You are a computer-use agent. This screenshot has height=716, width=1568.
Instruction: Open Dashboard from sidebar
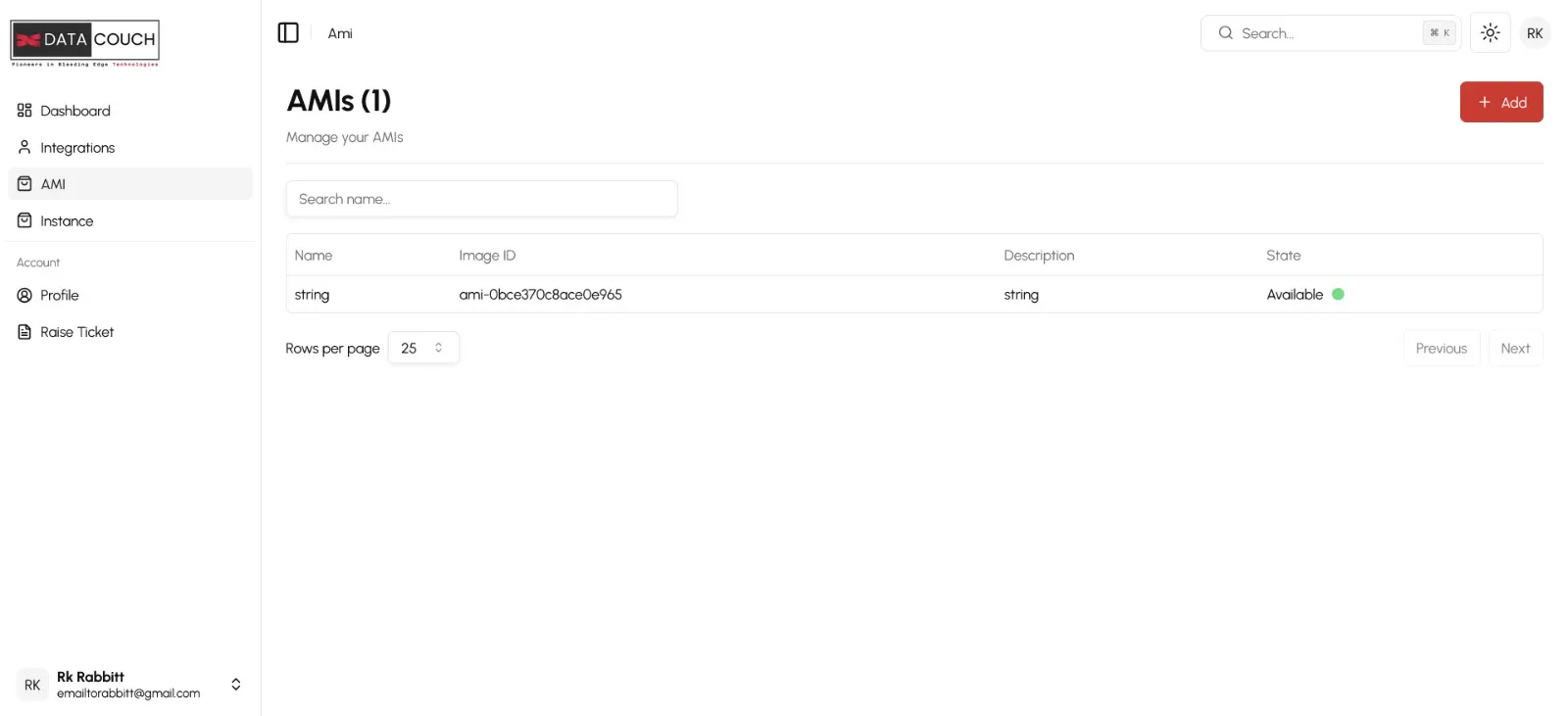tap(130, 111)
